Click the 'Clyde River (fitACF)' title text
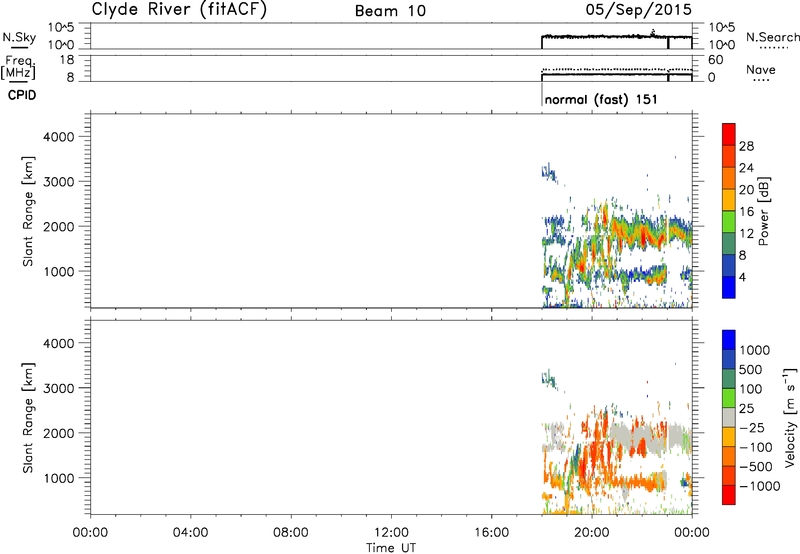Screen dimensions: 800x554 tap(179, 10)
